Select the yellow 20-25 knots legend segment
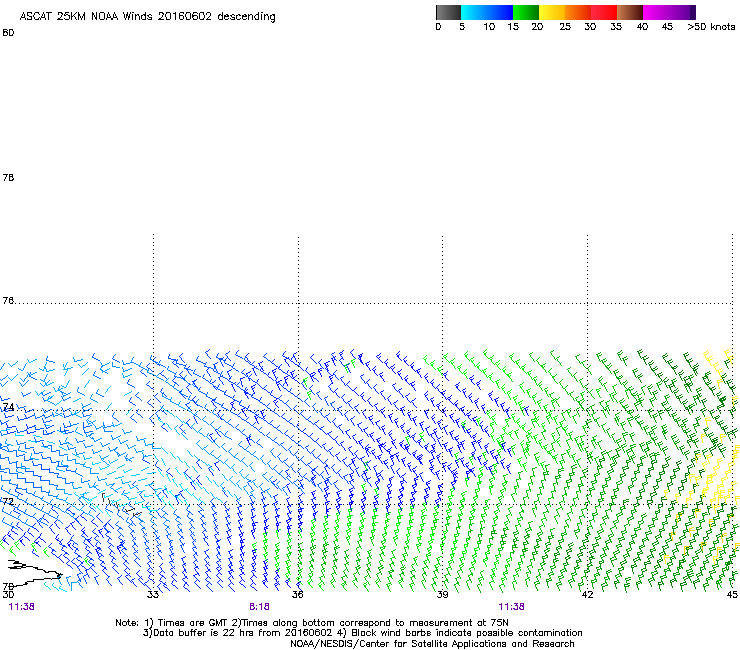The width and height of the screenshot is (740, 650). (552, 12)
